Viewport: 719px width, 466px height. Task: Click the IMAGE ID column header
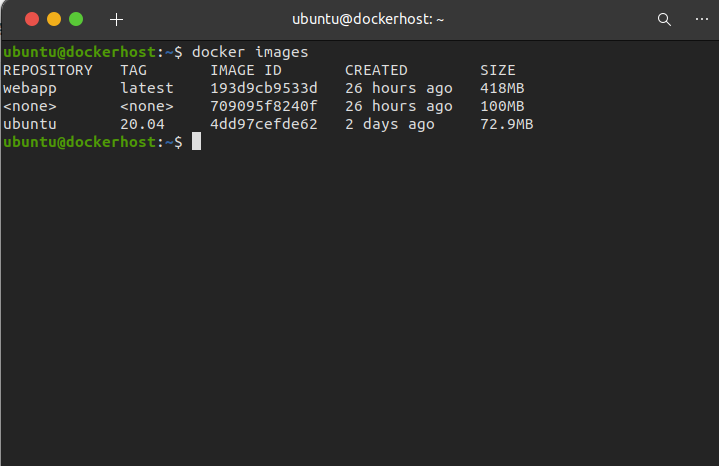point(246,70)
